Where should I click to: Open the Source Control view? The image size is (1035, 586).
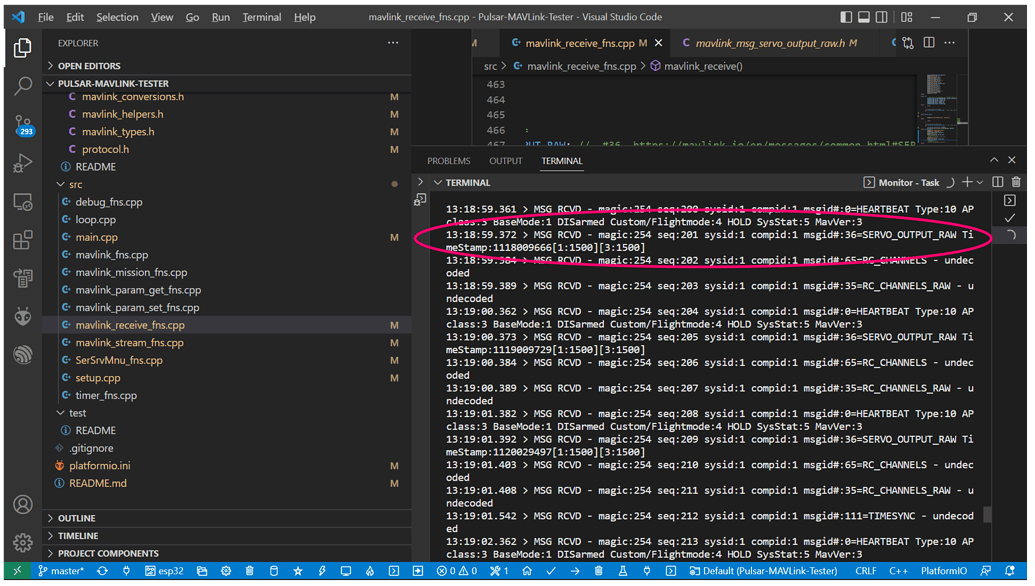(x=23, y=125)
